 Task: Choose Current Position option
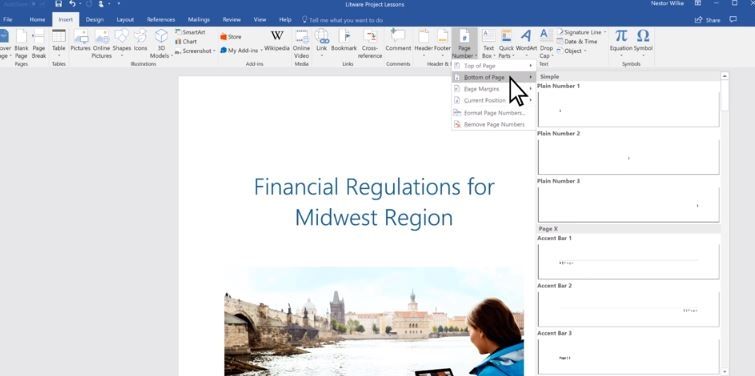(494, 101)
